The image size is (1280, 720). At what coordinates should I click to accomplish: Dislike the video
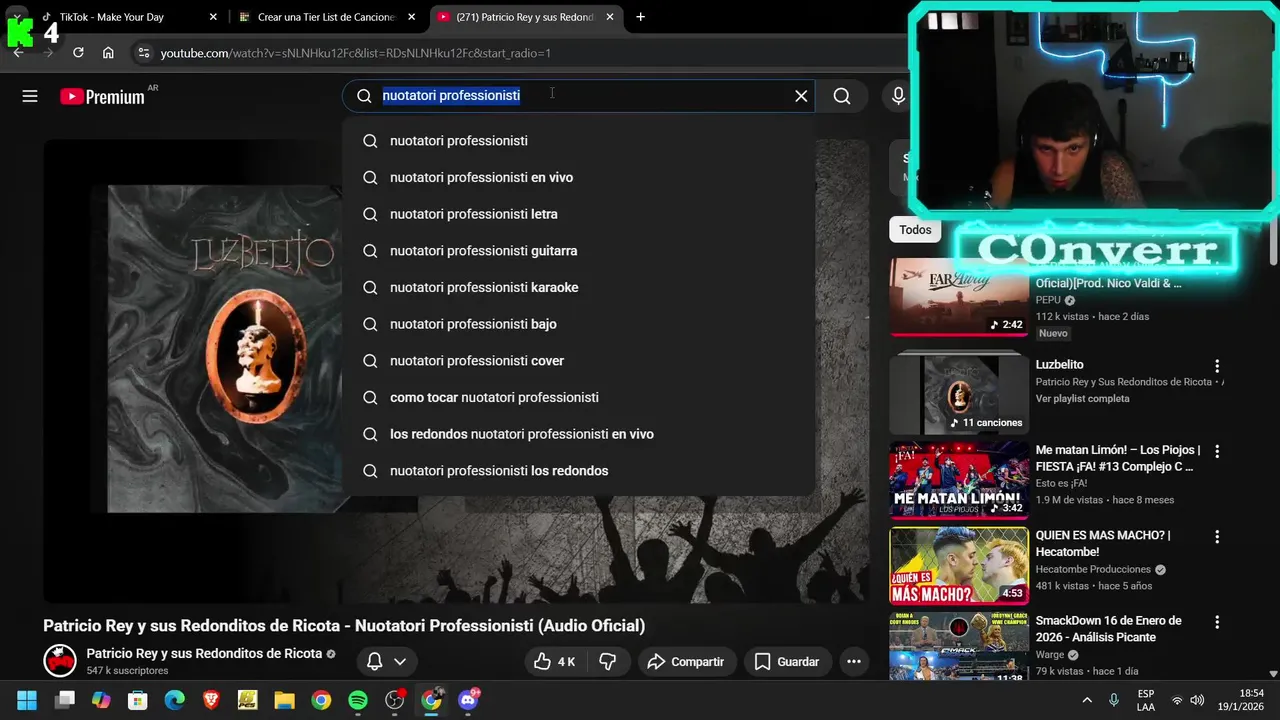[607, 662]
